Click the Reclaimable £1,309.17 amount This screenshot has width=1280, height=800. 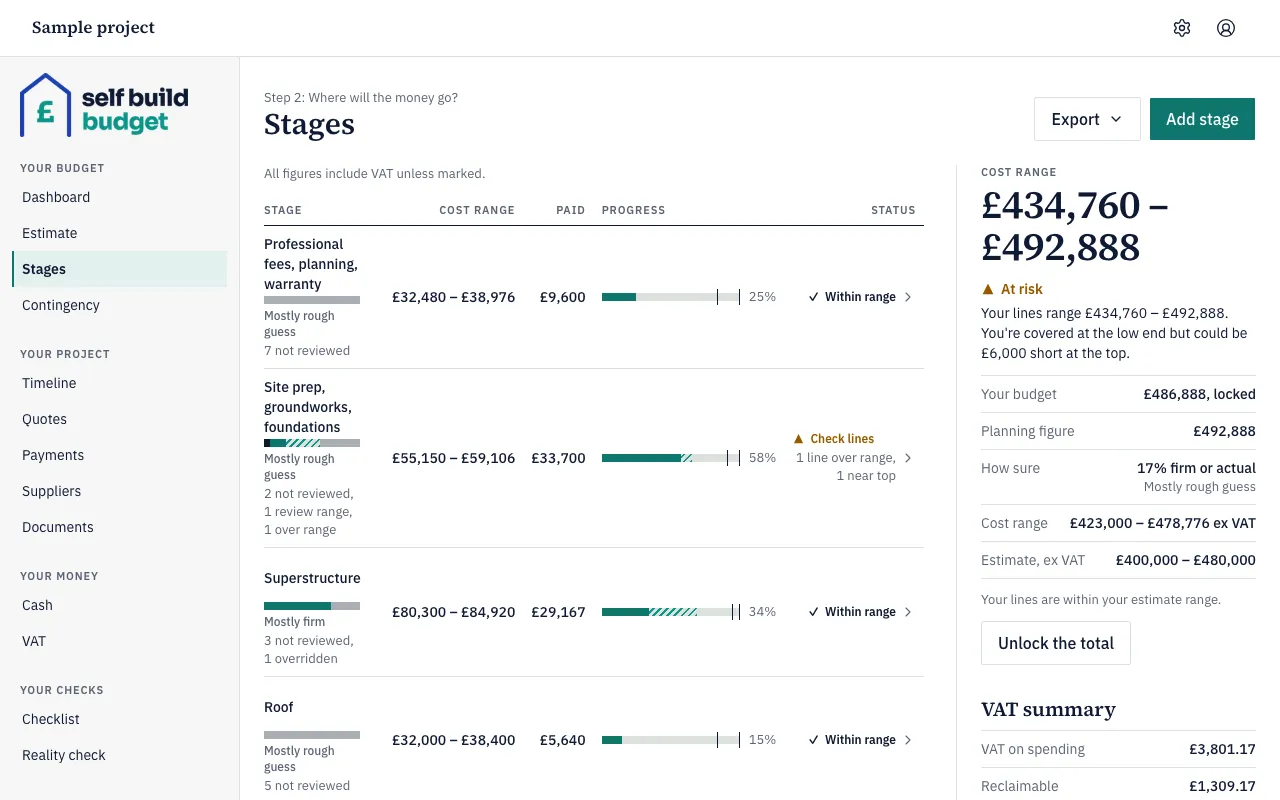(1222, 786)
